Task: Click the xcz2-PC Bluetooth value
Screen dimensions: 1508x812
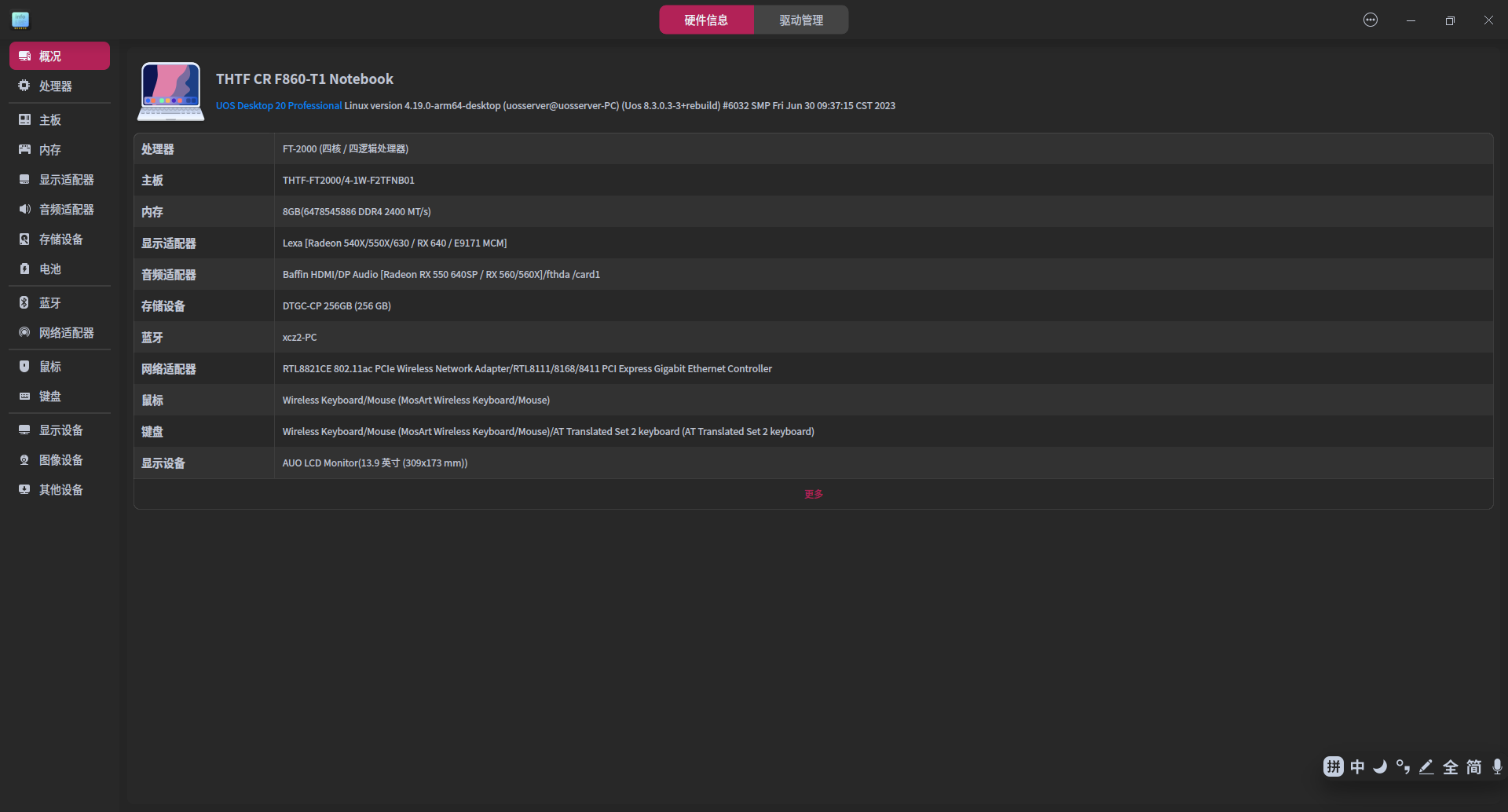Action: tap(300, 337)
